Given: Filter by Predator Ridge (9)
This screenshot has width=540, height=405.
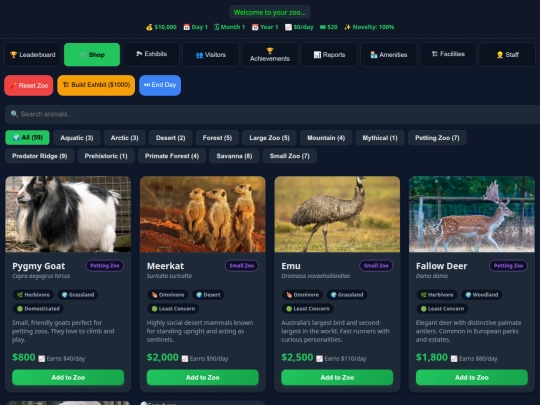Looking at the screenshot, I should [40, 156].
